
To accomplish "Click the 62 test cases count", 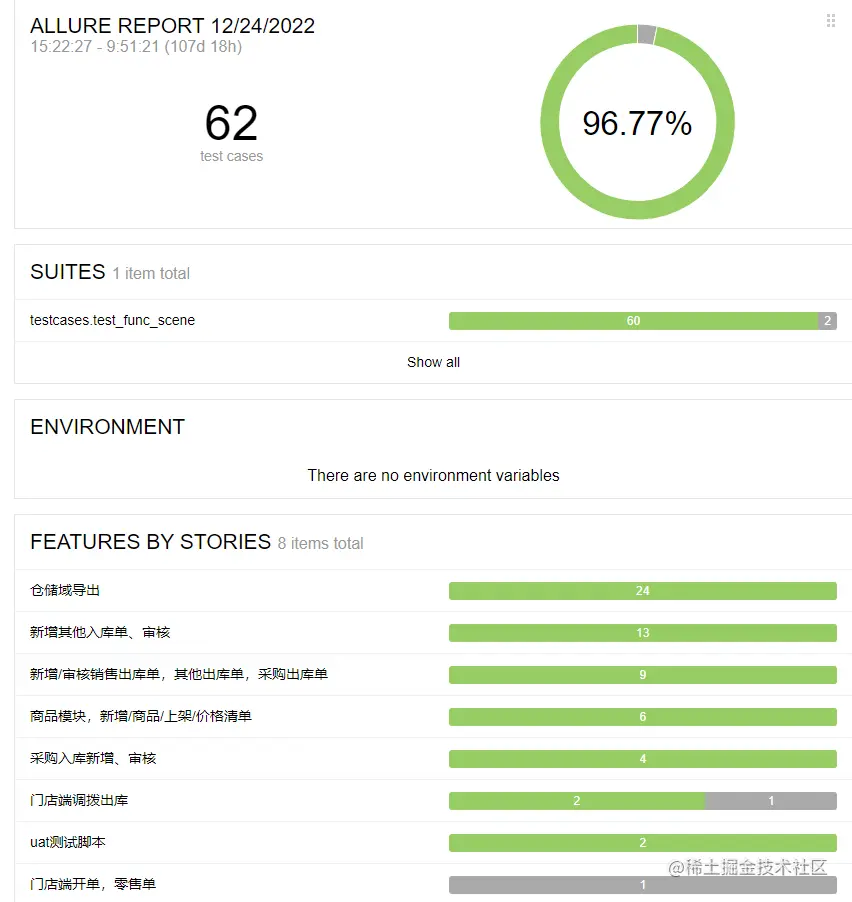I will click(x=231, y=123).
